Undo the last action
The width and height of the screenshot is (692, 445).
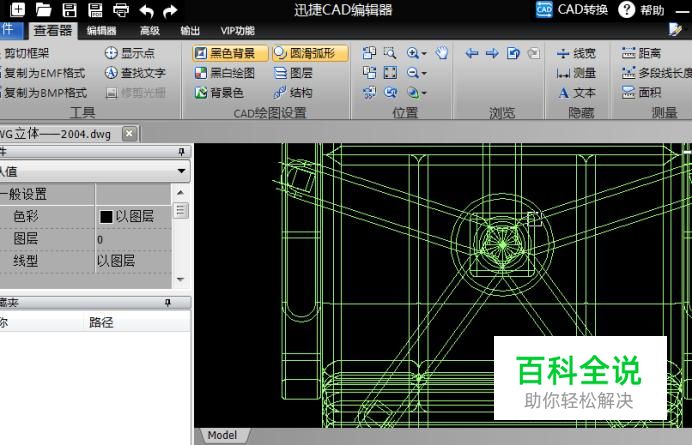147,10
